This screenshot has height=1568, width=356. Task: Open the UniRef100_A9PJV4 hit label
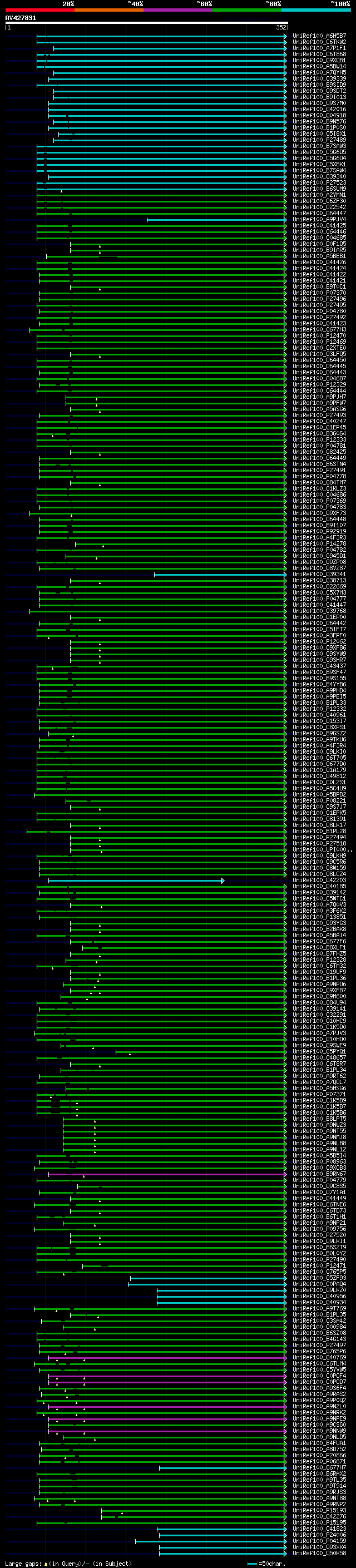coord(319,220)
